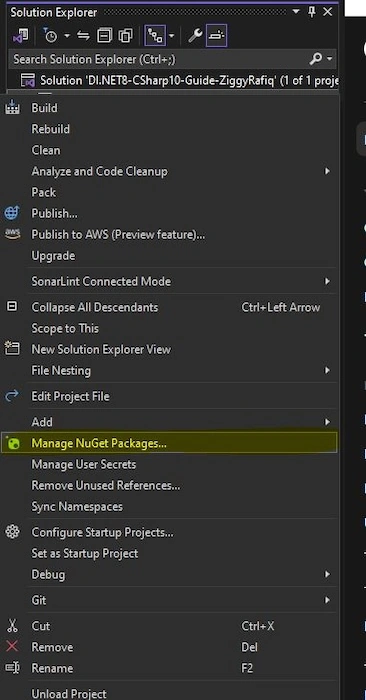Select the Clean menu entry
366x700 pixels.
(x=46, y=150)
